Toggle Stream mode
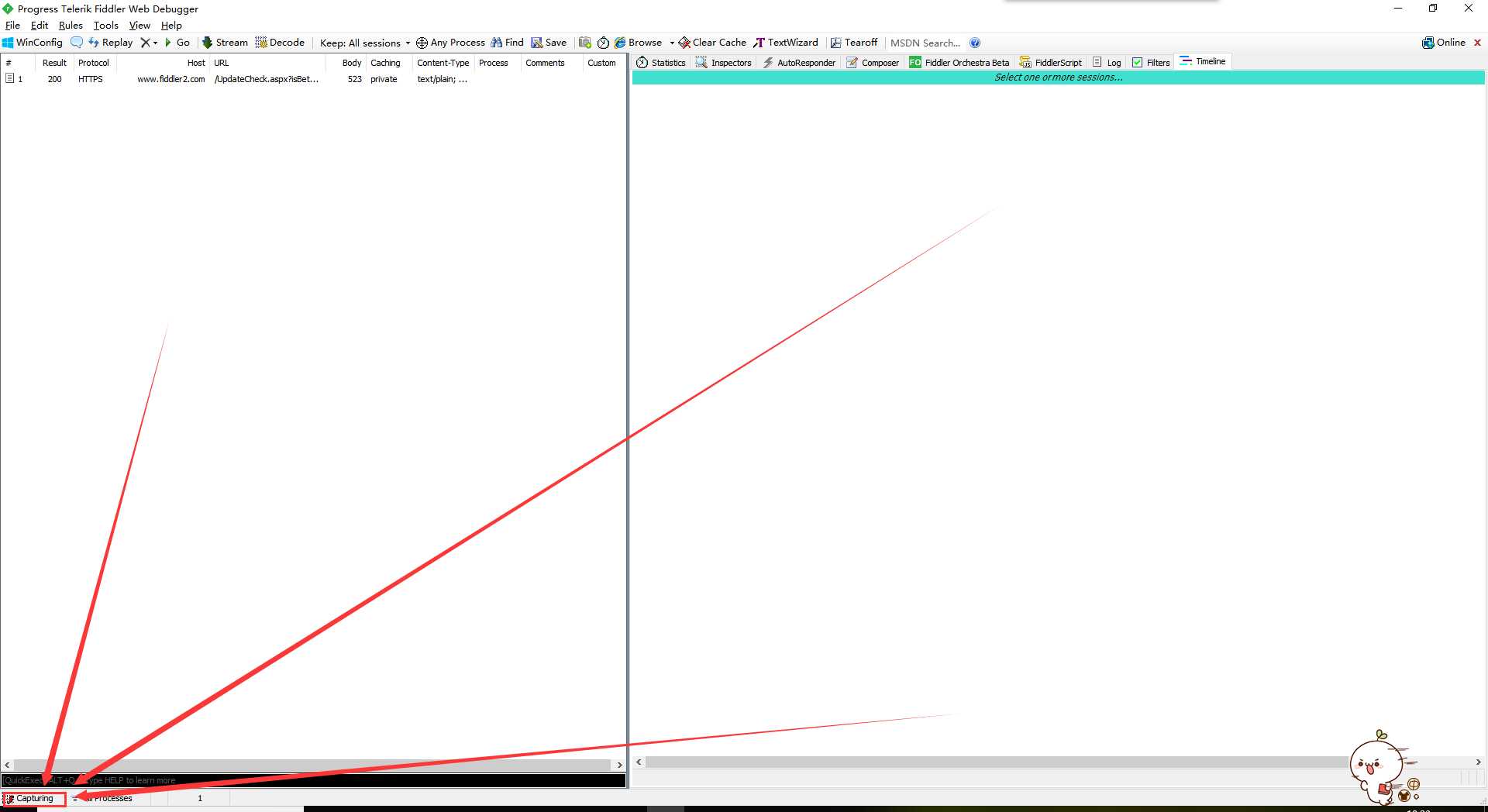 [x=225, y=43]
